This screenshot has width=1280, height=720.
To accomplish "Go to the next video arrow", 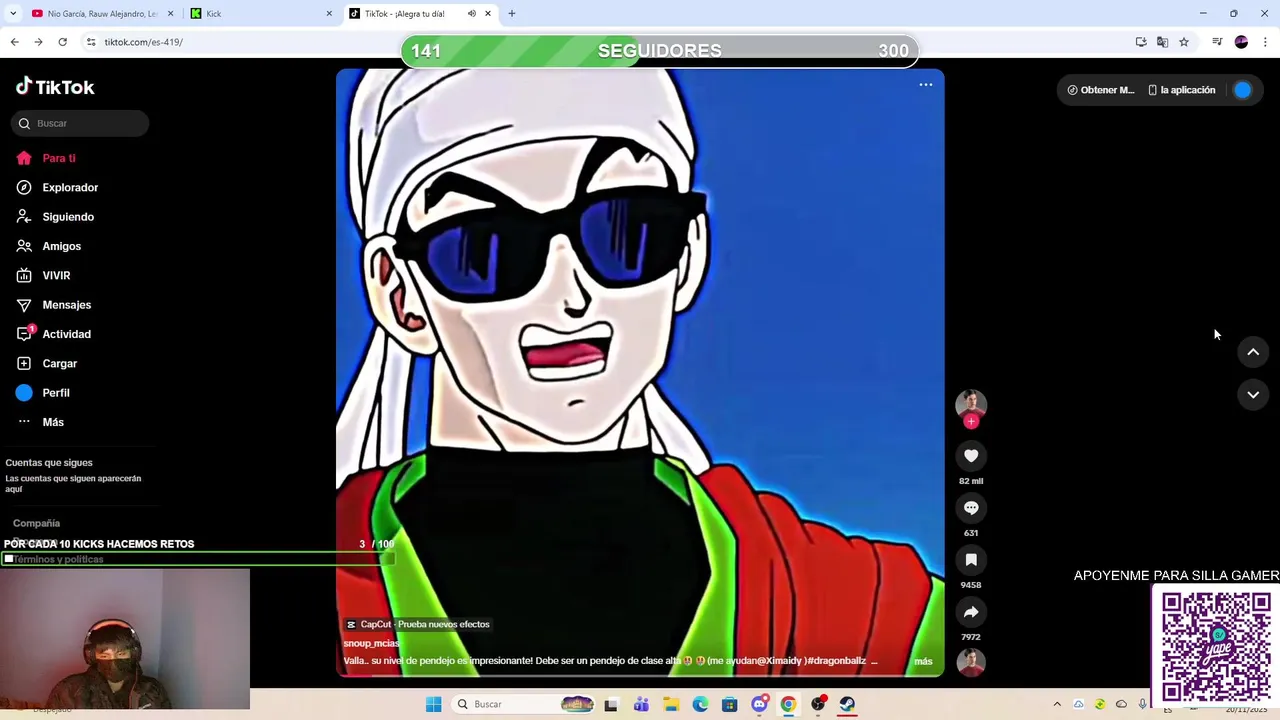I will (x=1253, y=395).
